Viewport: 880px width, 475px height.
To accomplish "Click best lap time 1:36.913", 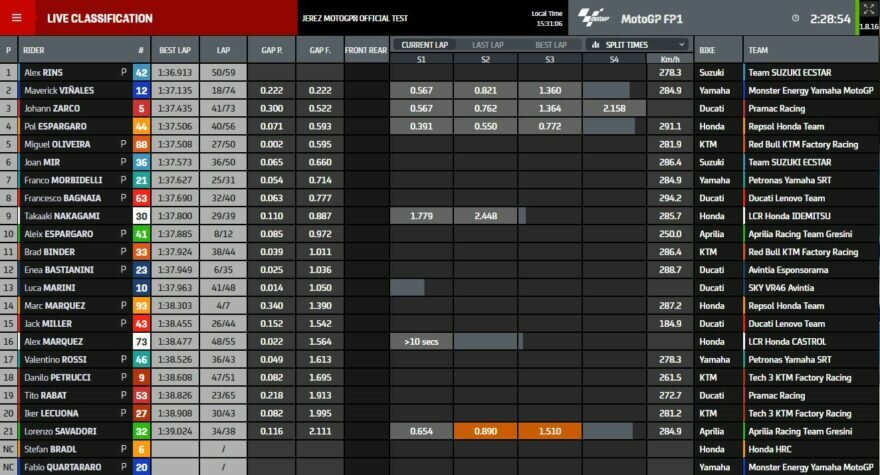I will coord(175,72).
